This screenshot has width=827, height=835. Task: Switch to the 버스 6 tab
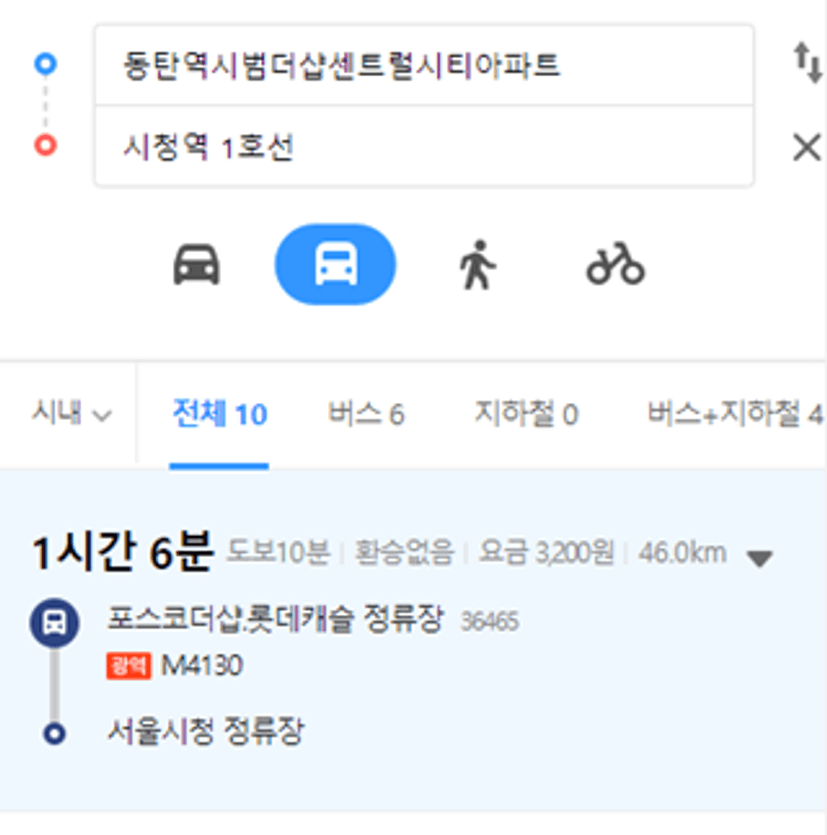(x=366, y=414)
